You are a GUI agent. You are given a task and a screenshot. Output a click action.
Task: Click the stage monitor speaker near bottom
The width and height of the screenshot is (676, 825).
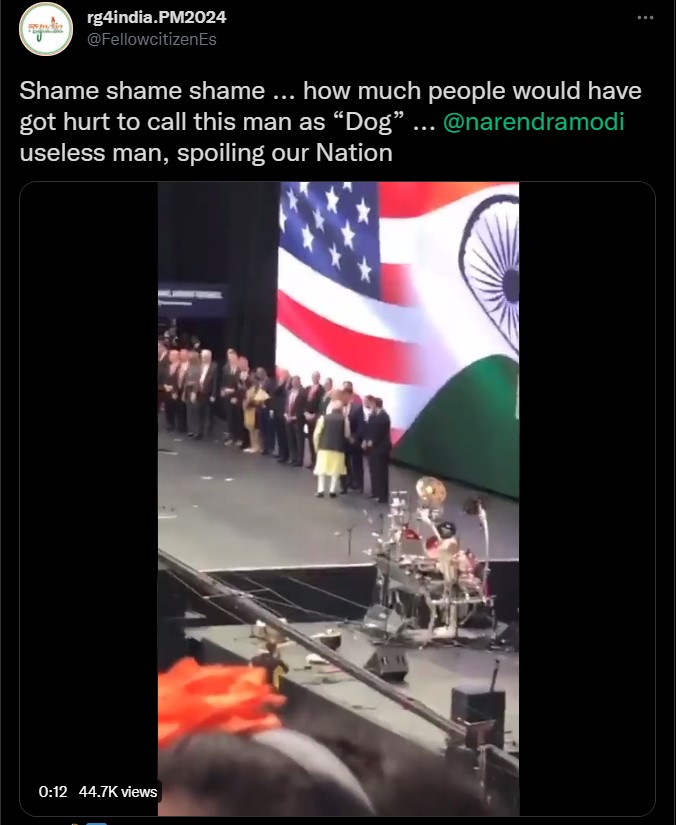[388, 662]
